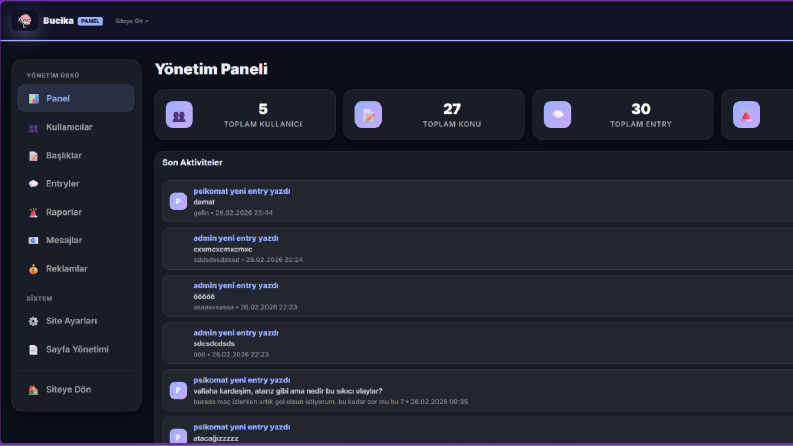The width and height of the screenshot is (793, 446).
Task: Click the 5 Toplam Kullanıcı value
Action: coord(263,109)
